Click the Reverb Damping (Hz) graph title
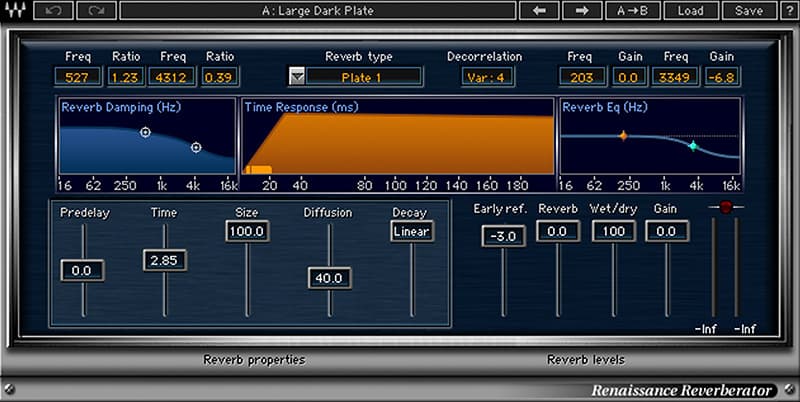 click(121, 107)
